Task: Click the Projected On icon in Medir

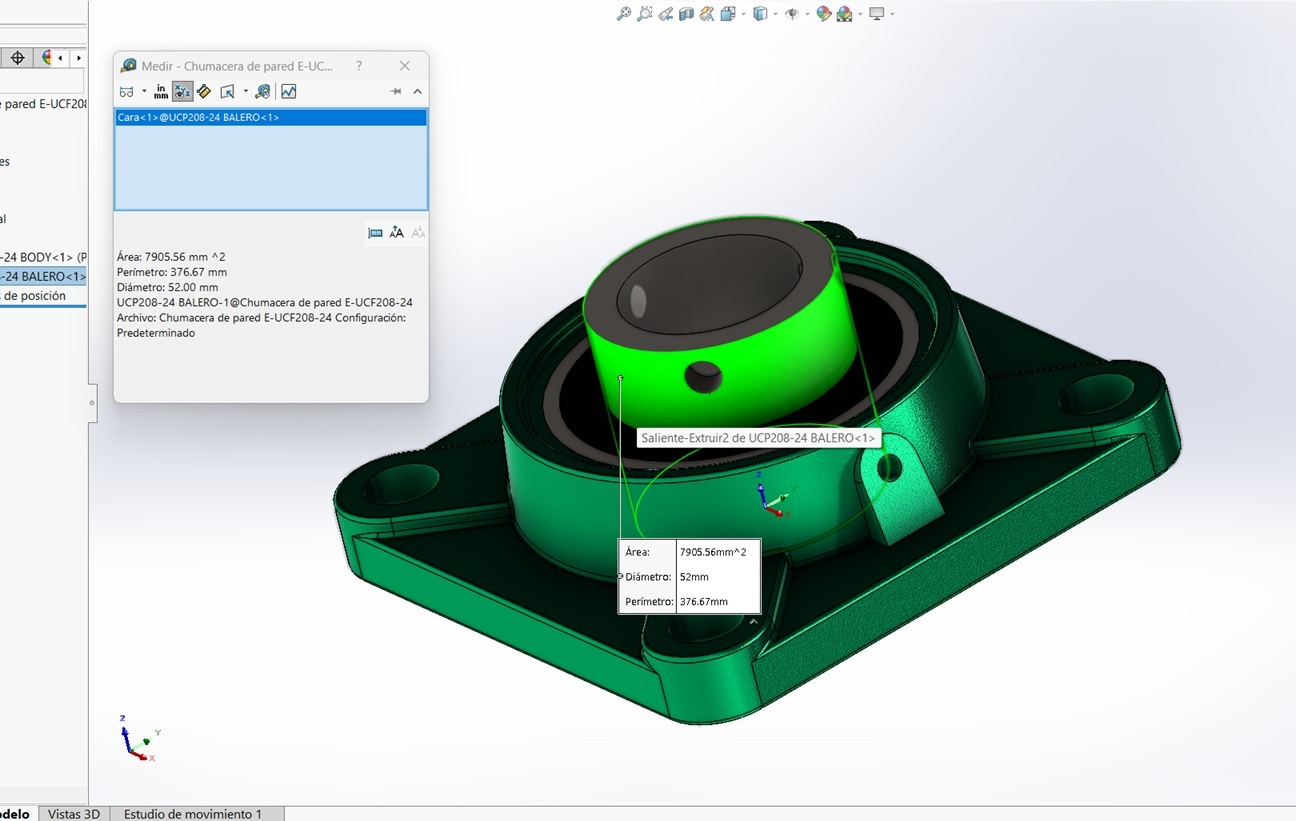Action: 228,92
